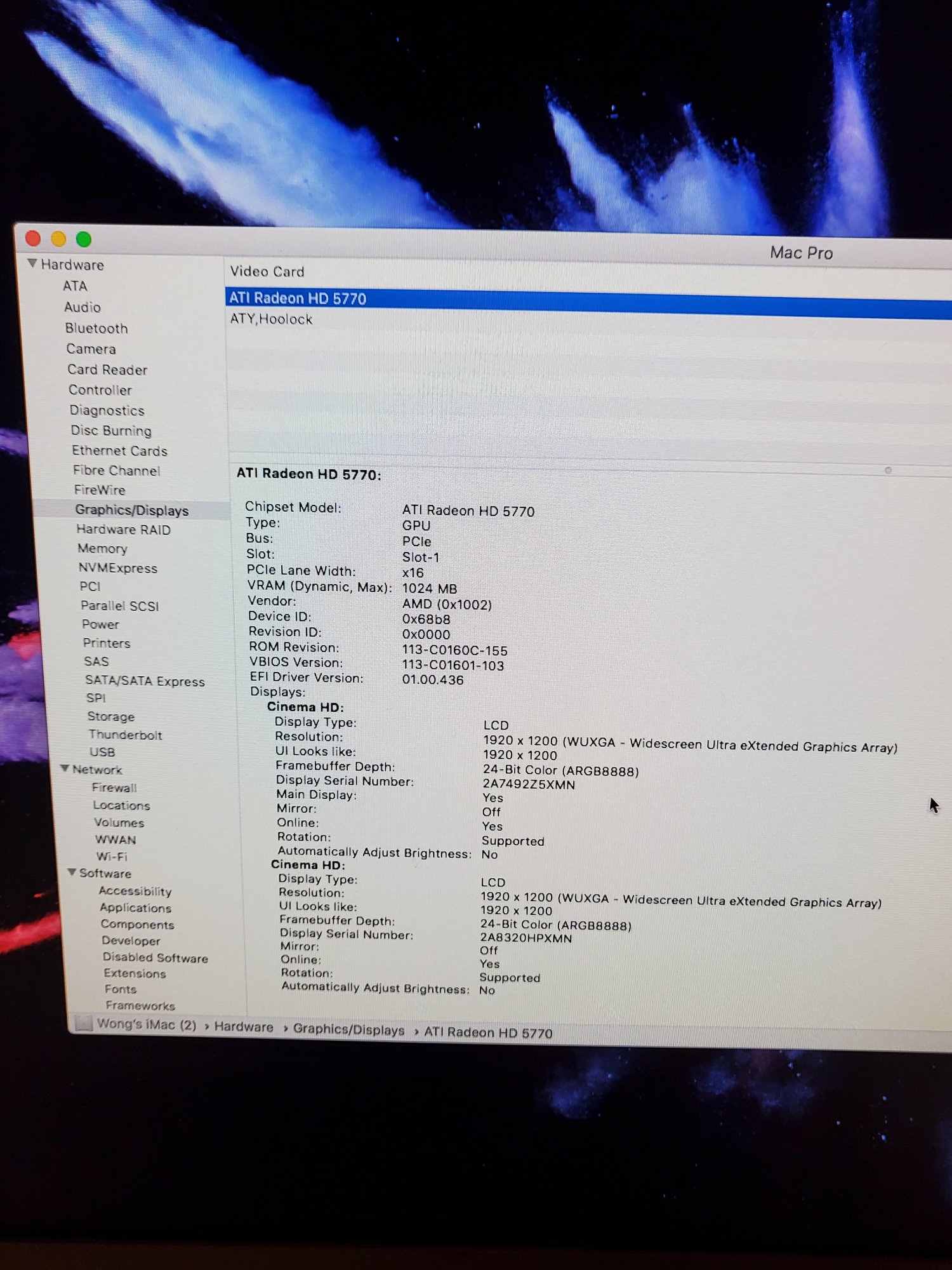
Task: Select Audio in the sidebar
Action: [83, 307]
